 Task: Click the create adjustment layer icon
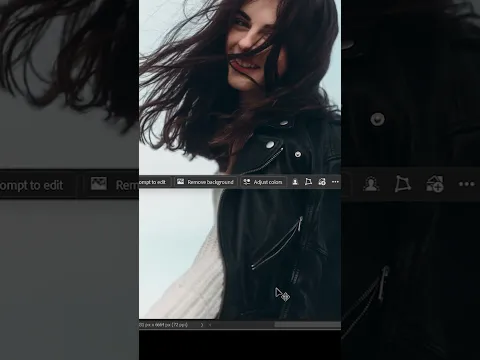[322, 182]
